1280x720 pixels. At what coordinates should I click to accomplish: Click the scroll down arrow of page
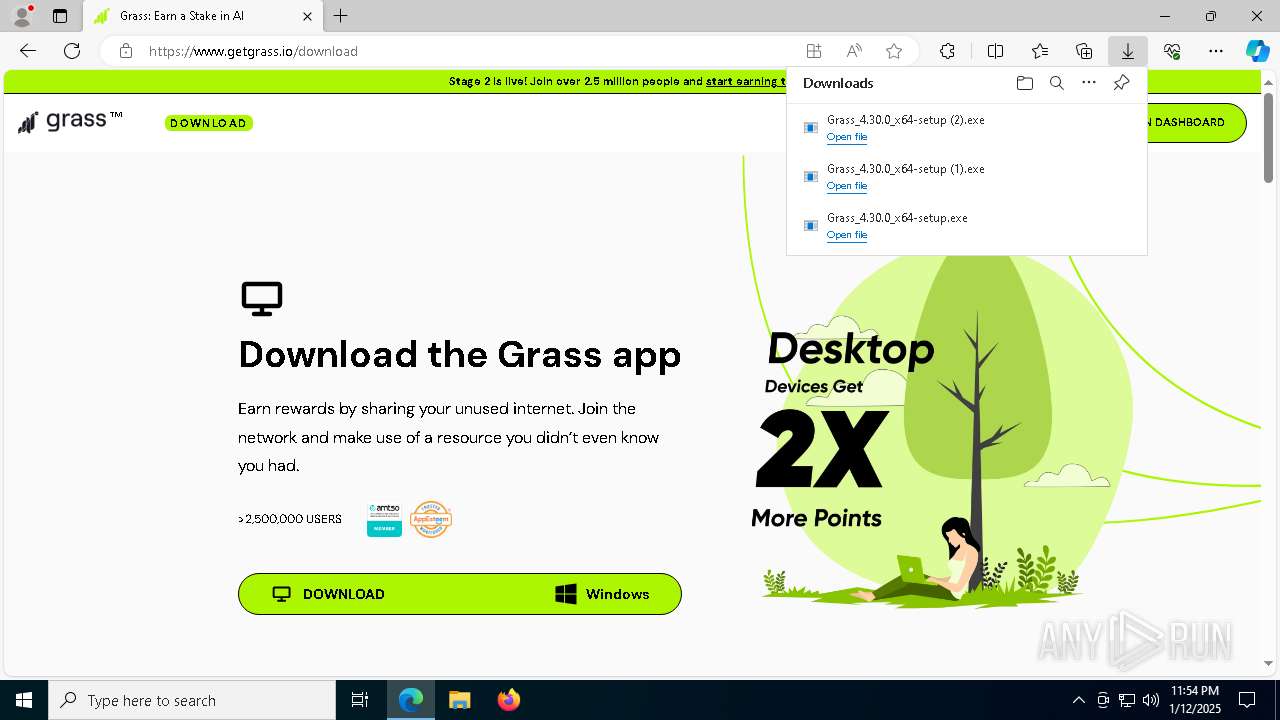1268,663
